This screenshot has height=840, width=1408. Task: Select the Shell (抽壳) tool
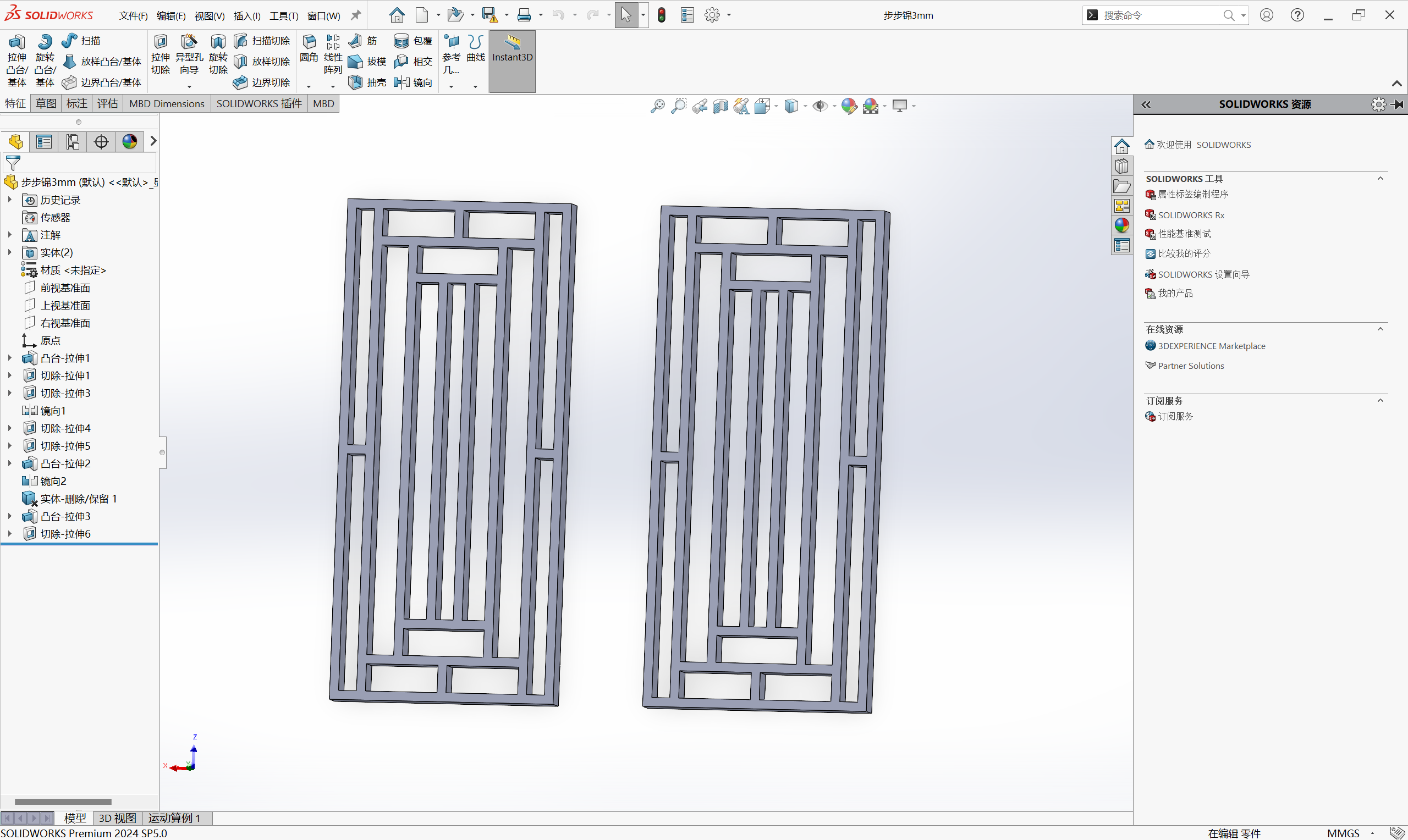tap(367, 82)
